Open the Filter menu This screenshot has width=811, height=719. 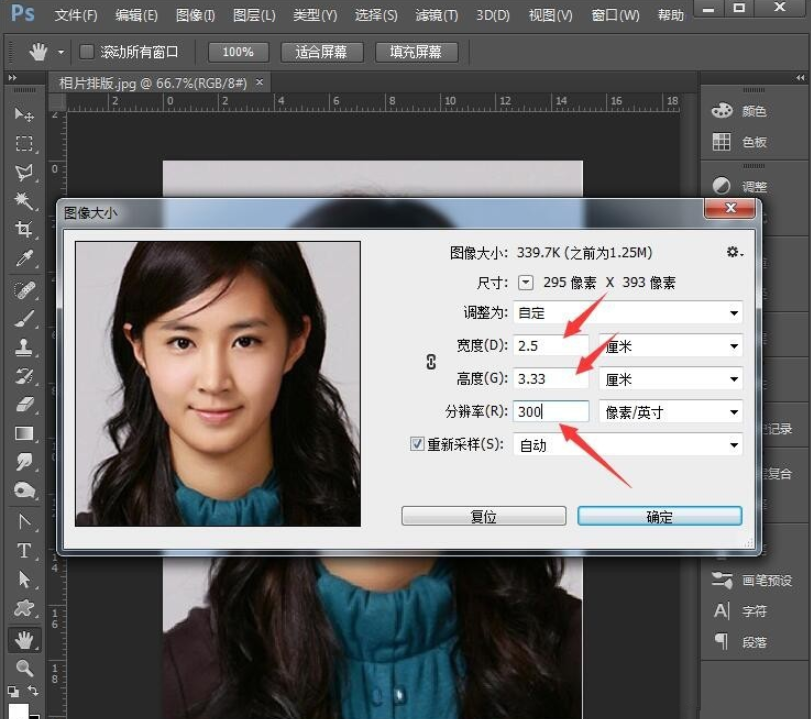[x=437, y=15]
